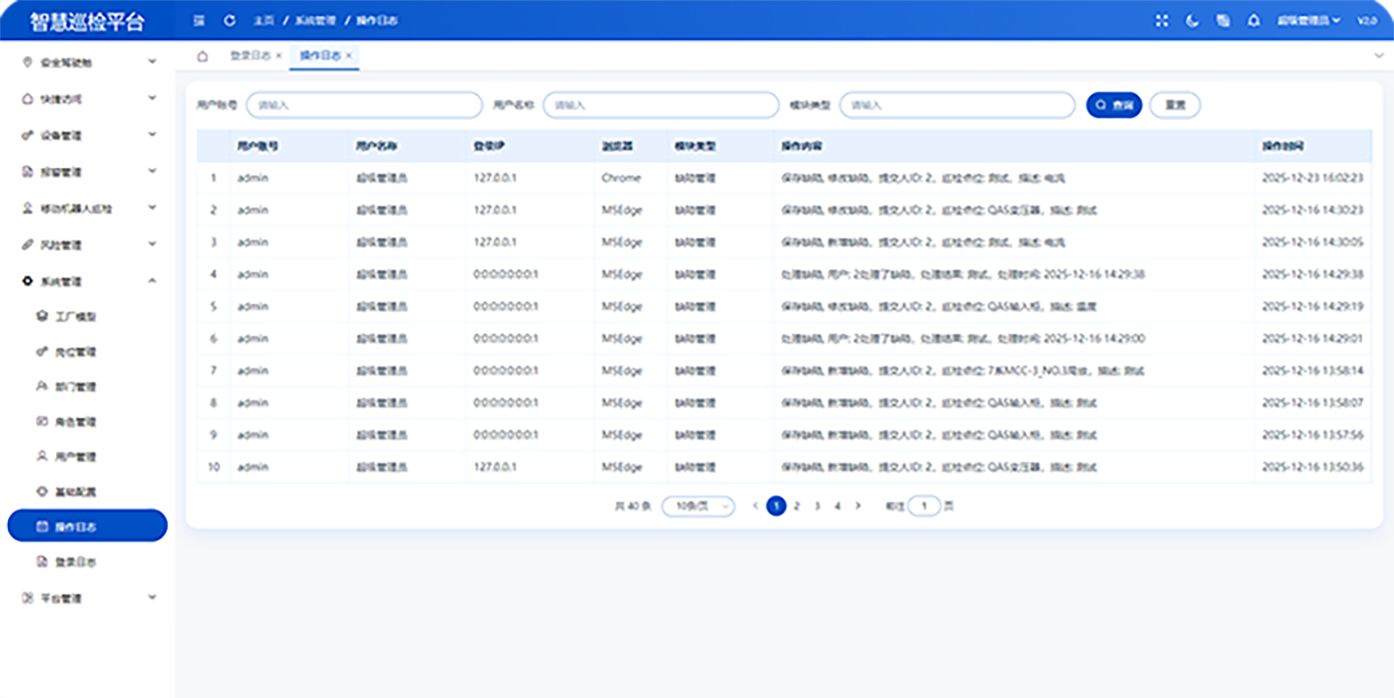Click the layout icon left of the bell
This screenshot has height=698, width=1394.
(1223, 20)
